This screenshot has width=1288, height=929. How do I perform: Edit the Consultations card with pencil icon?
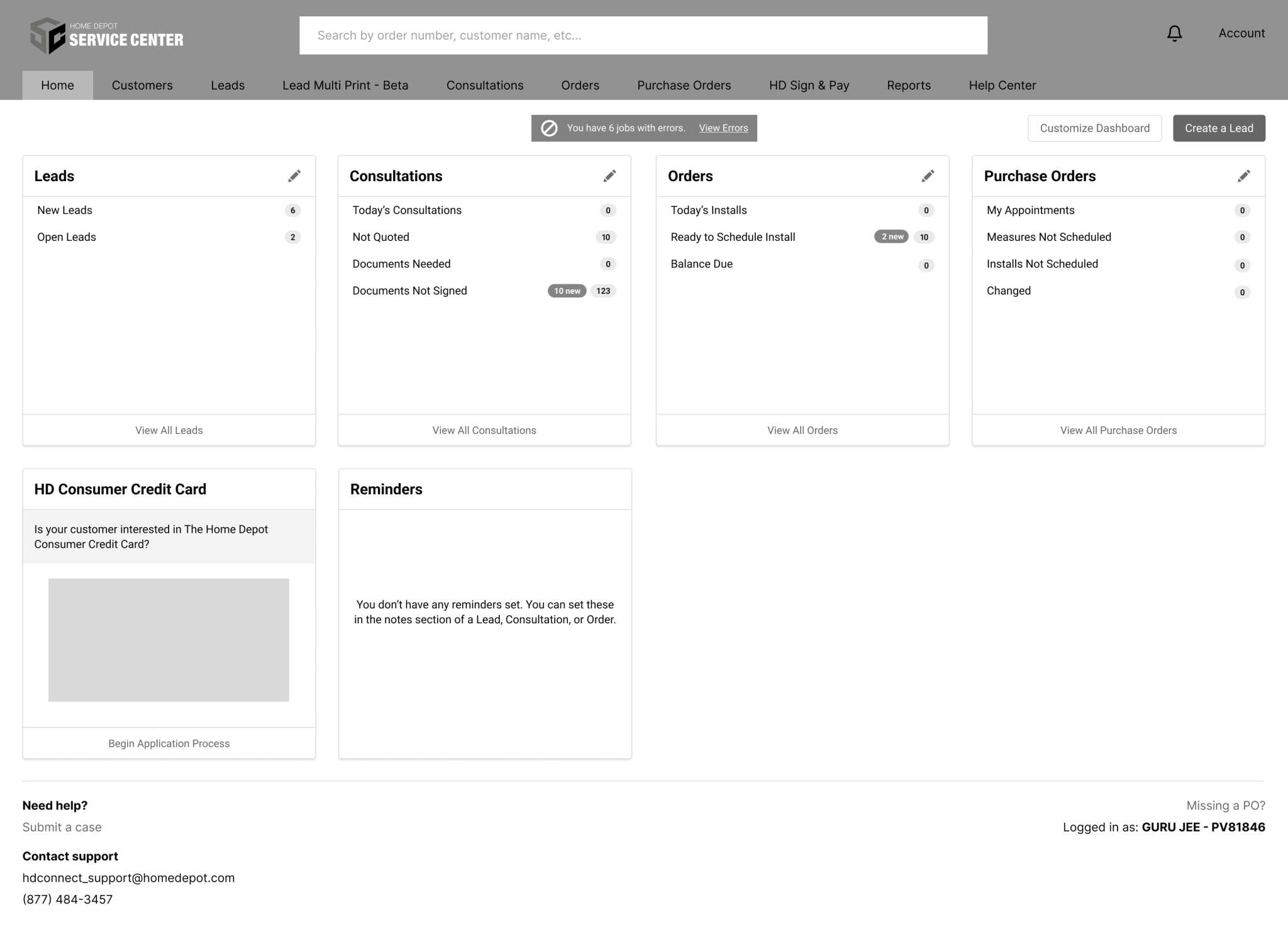pyautogui.click(x=609, y=176)
